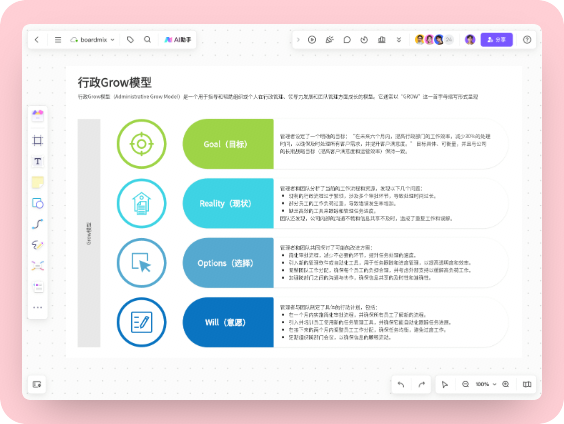Viewport: 564px width, 424px height.
Task: Expand more tools with double chevron
Action: [399, 40]
